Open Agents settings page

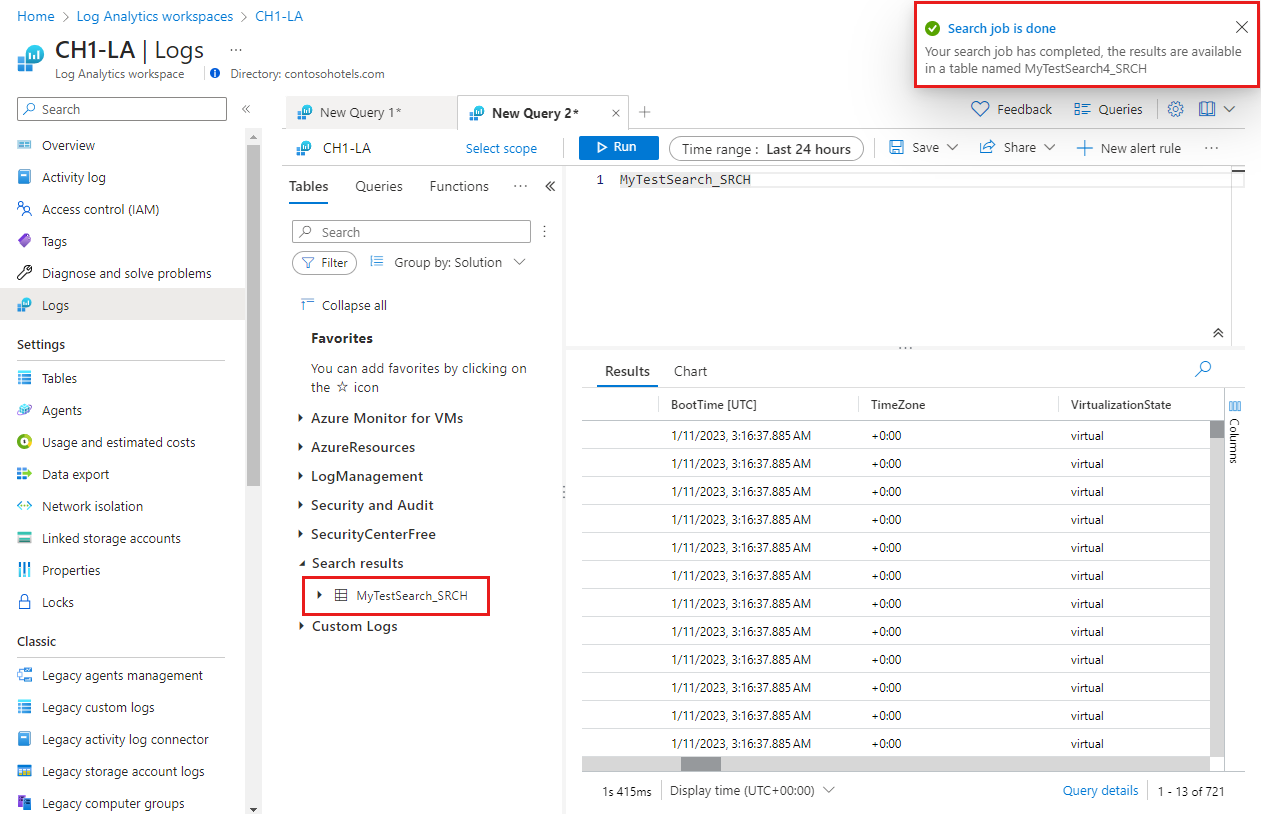click(61, 410)
